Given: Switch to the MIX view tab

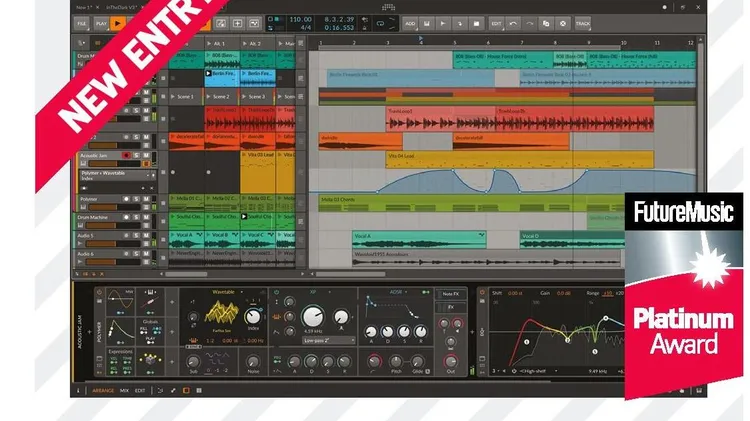Looking at the screenshot, I should (124, 391).
